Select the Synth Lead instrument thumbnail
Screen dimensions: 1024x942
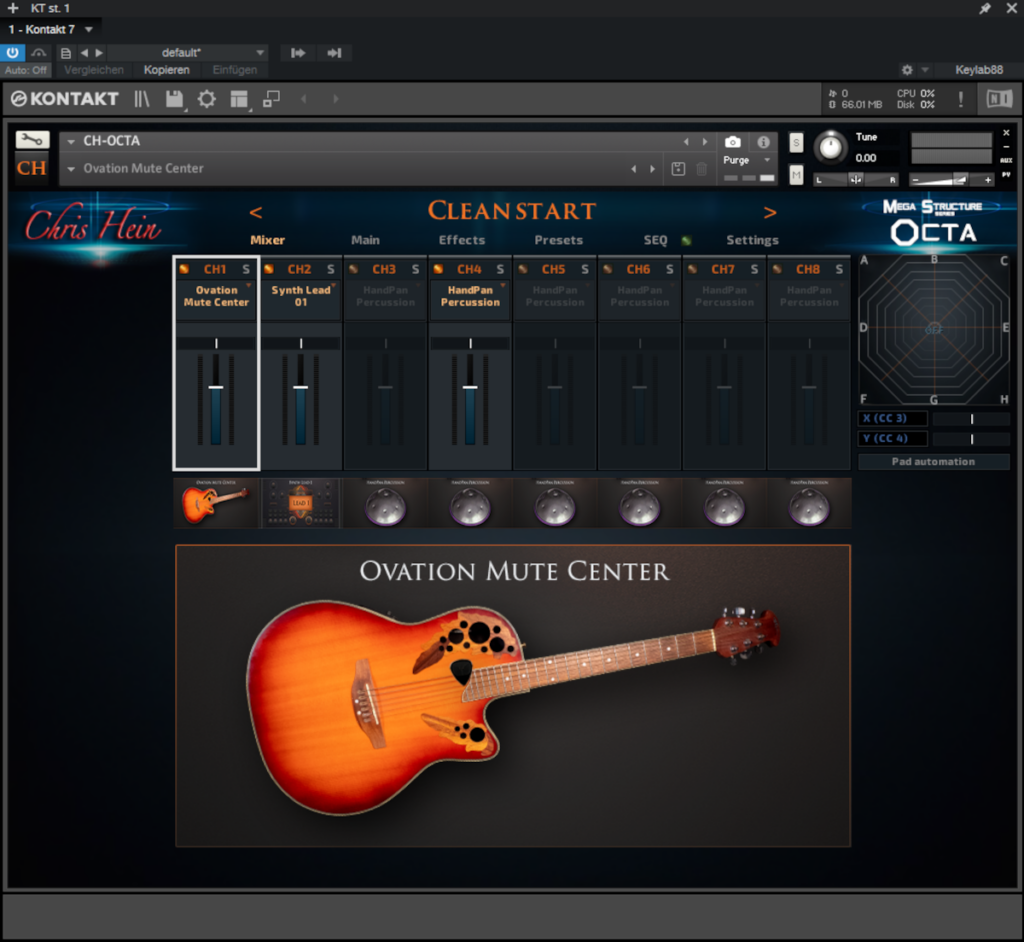pyautogui.click(x=301, y=503)
